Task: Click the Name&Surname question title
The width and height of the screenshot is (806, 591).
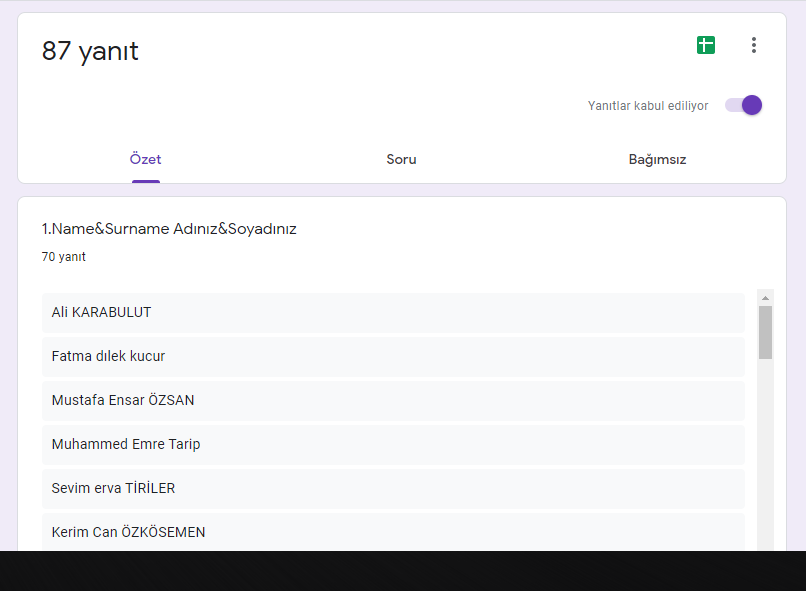Action: point(169,229)
